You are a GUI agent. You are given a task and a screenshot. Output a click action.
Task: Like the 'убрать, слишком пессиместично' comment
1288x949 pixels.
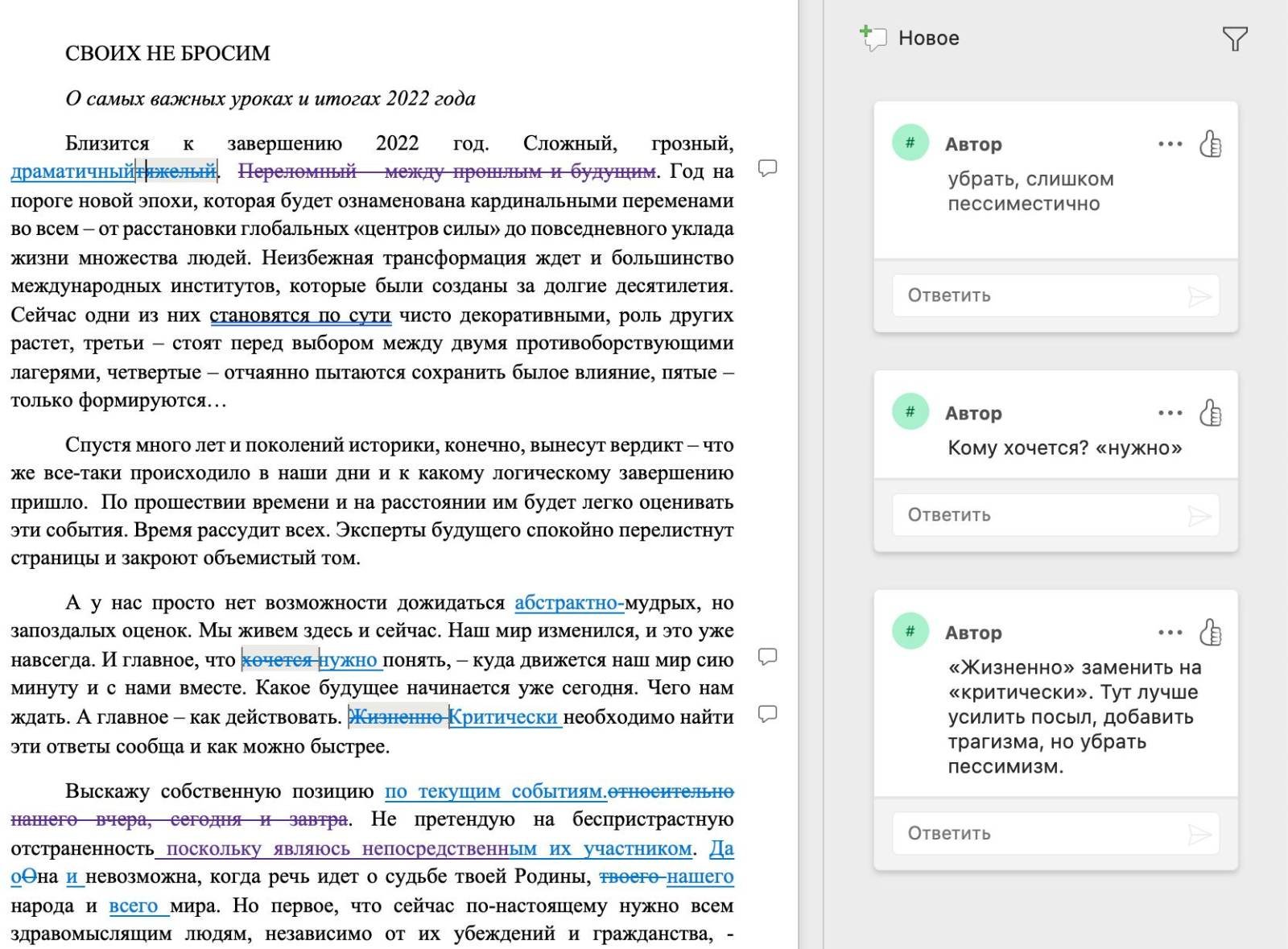coord(1210,144)
